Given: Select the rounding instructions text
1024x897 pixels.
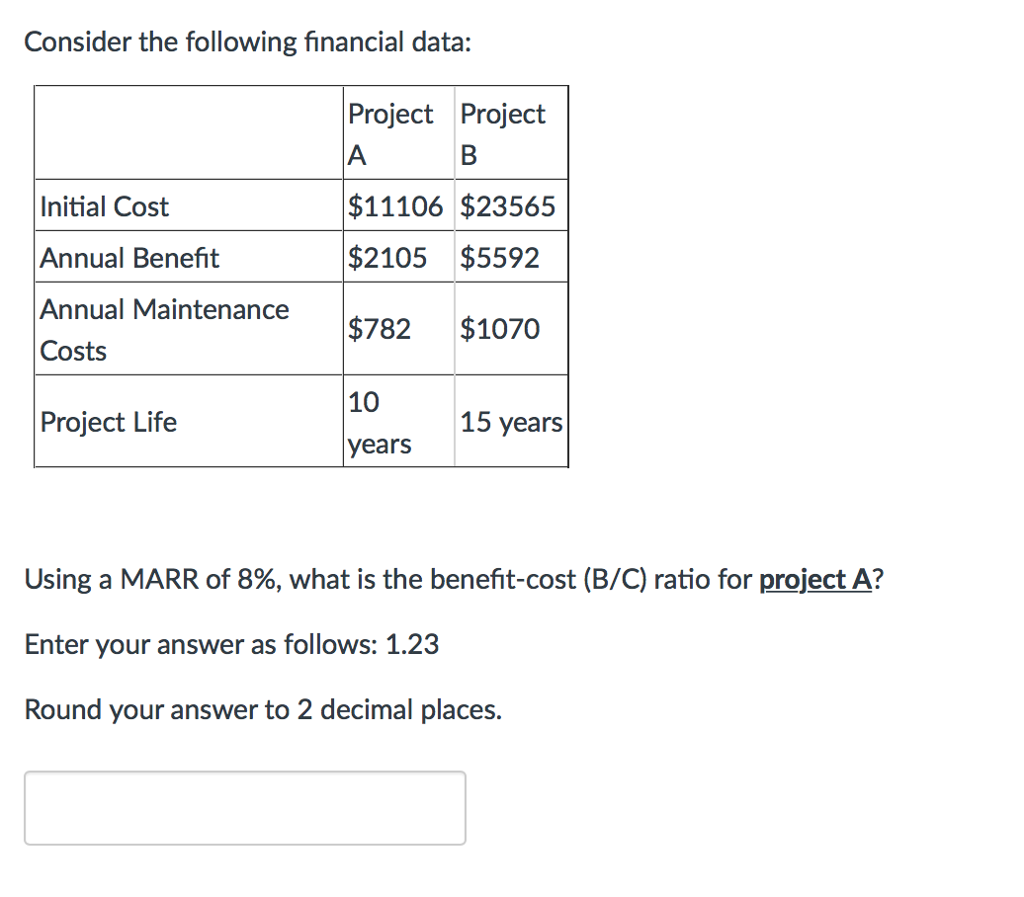Looking at the screenshot, I should coord(263,710).
